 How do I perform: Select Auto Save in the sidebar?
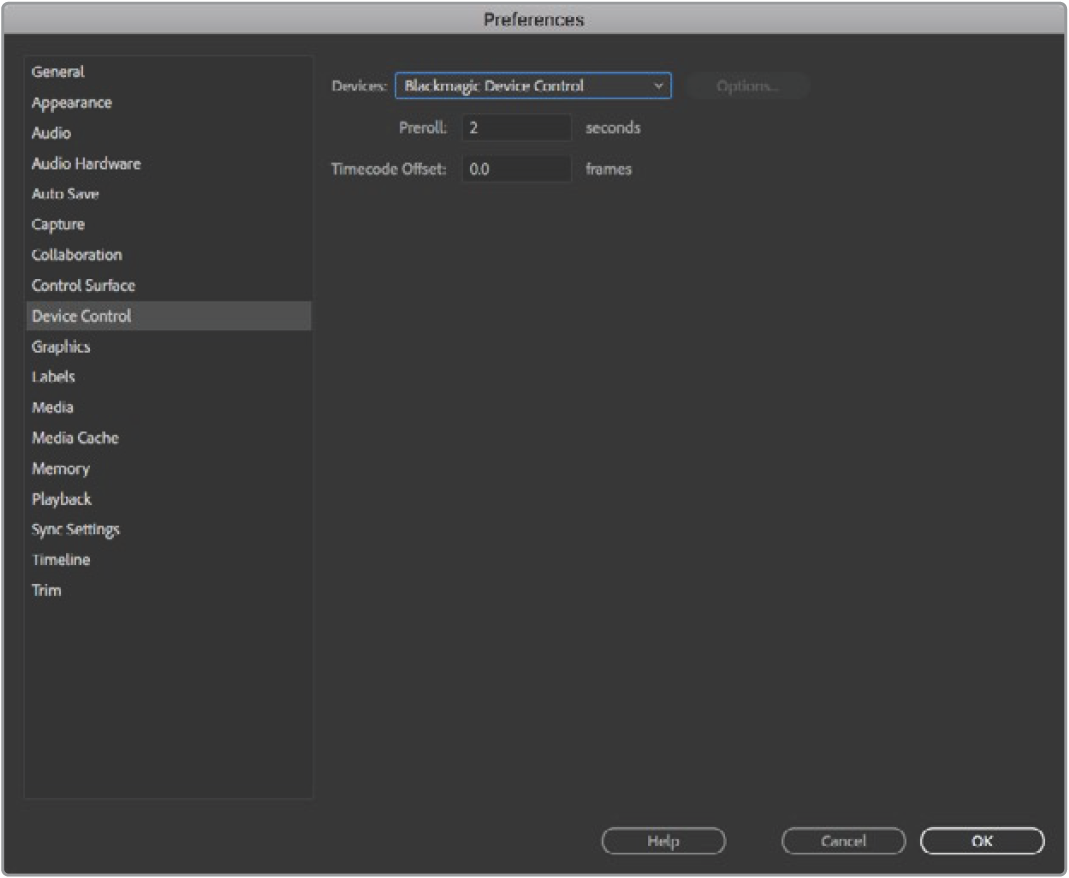pyautogui.click(x=65, y=194)
